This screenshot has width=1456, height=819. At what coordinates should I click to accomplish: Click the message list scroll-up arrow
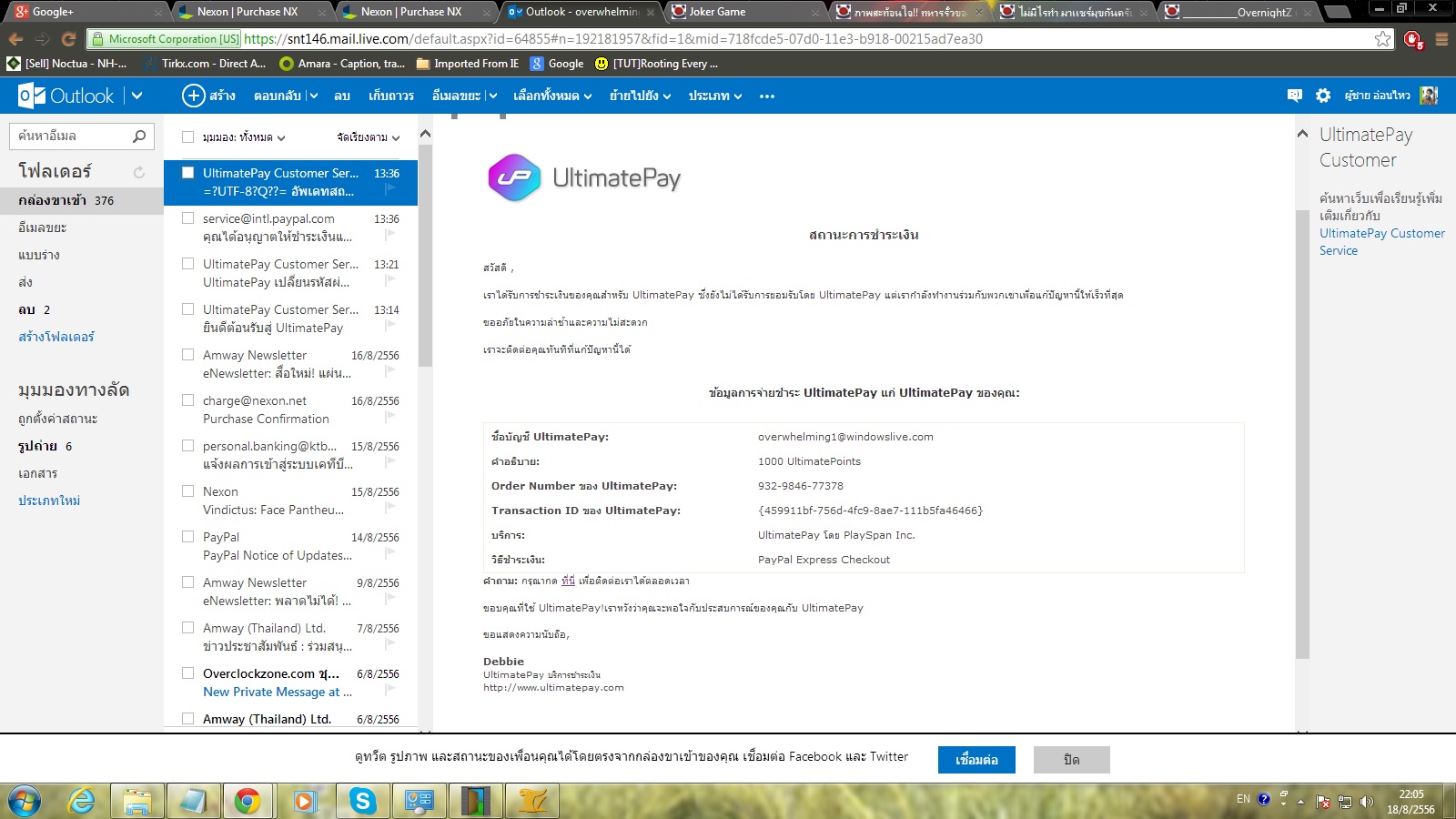pos(425,135)
